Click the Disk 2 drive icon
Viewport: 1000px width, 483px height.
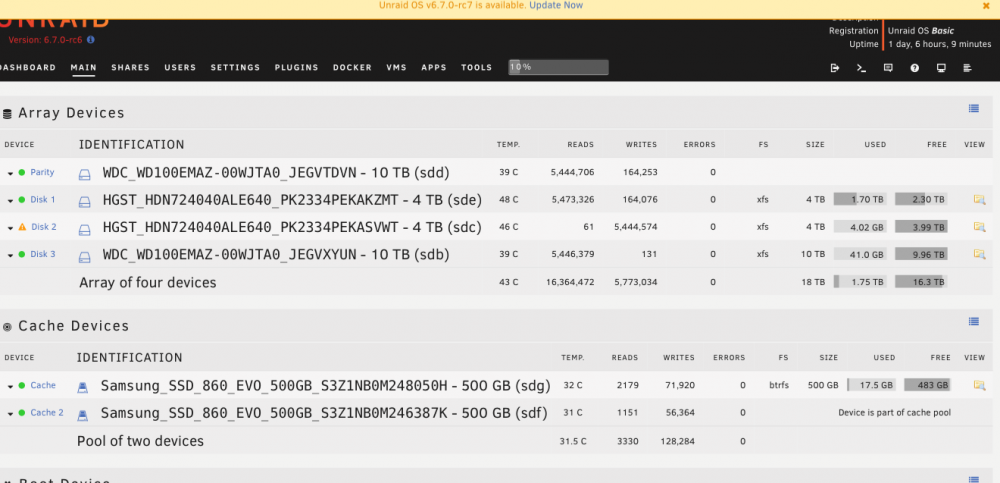coord(84,229)
